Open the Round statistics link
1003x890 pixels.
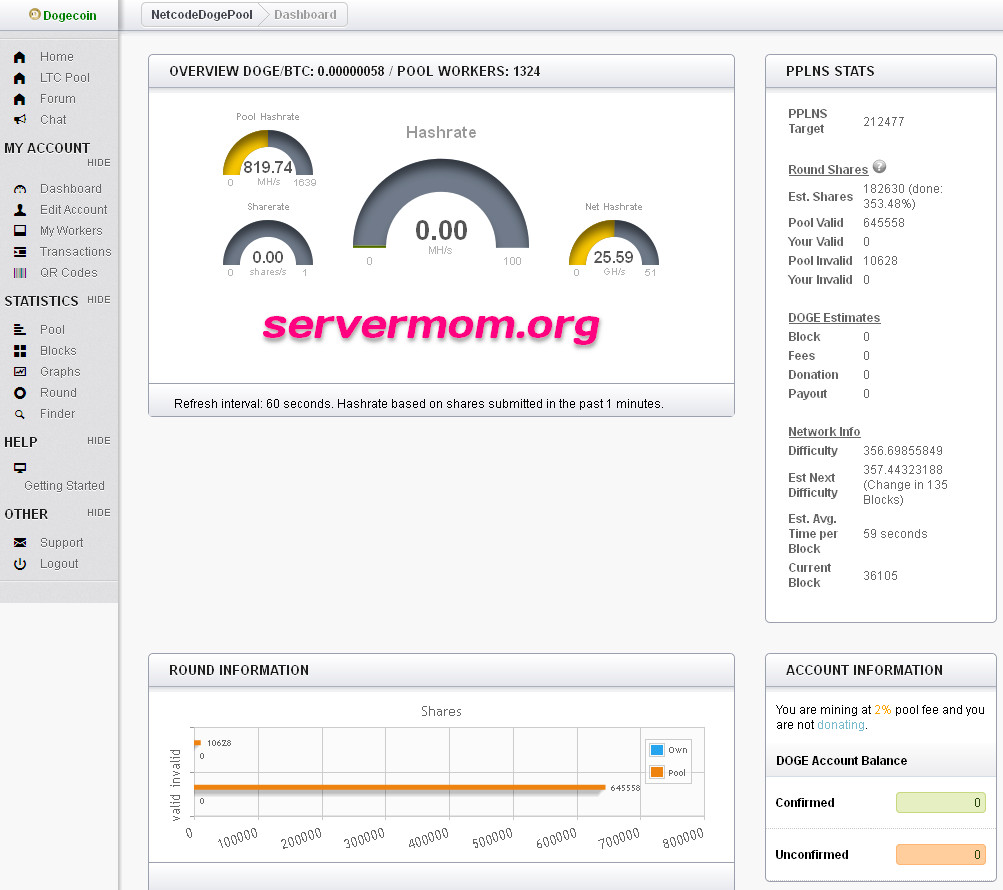pyautogui.click(x=58, y=393)
